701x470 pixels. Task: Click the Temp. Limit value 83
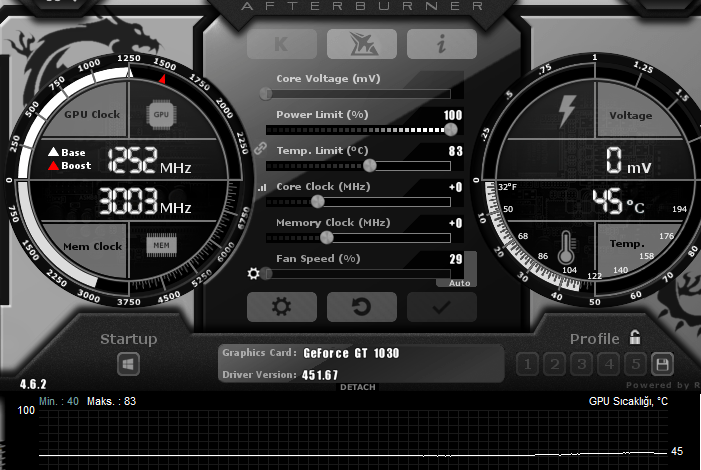pyautogui.click(x=456, y=151)
